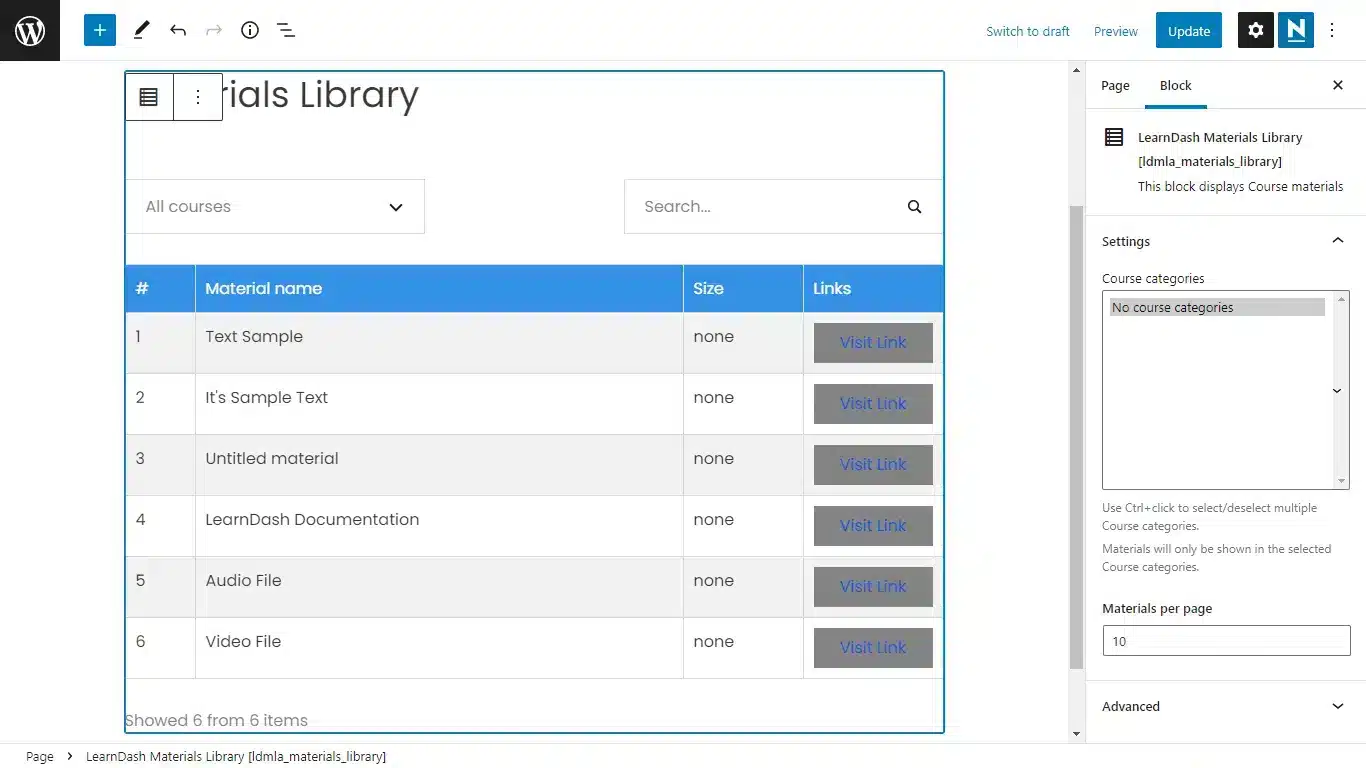Click LearnDash Materials Library breadcrumb item
1366x768 pixels.
click(236, 757)
